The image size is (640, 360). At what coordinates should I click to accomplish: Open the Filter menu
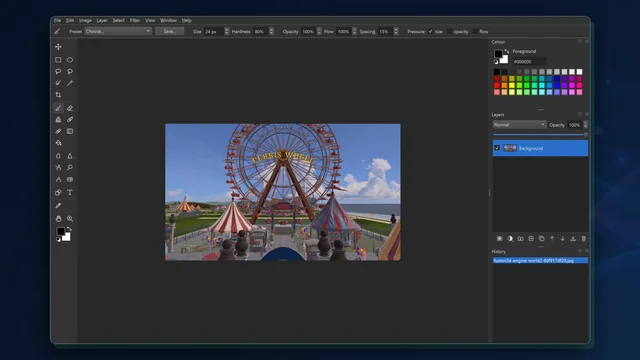tap(135, 20)
